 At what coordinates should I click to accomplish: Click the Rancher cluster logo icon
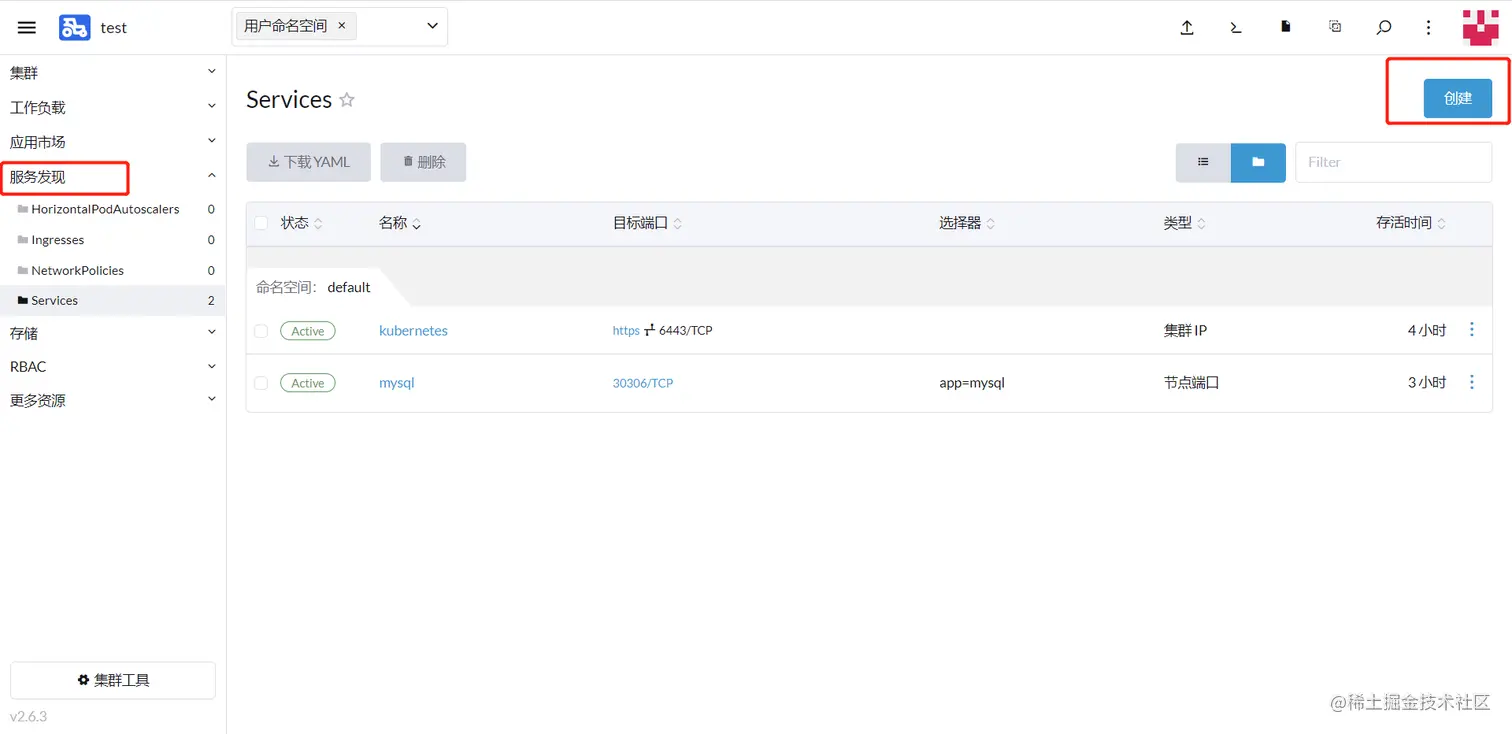pos(74,27)
